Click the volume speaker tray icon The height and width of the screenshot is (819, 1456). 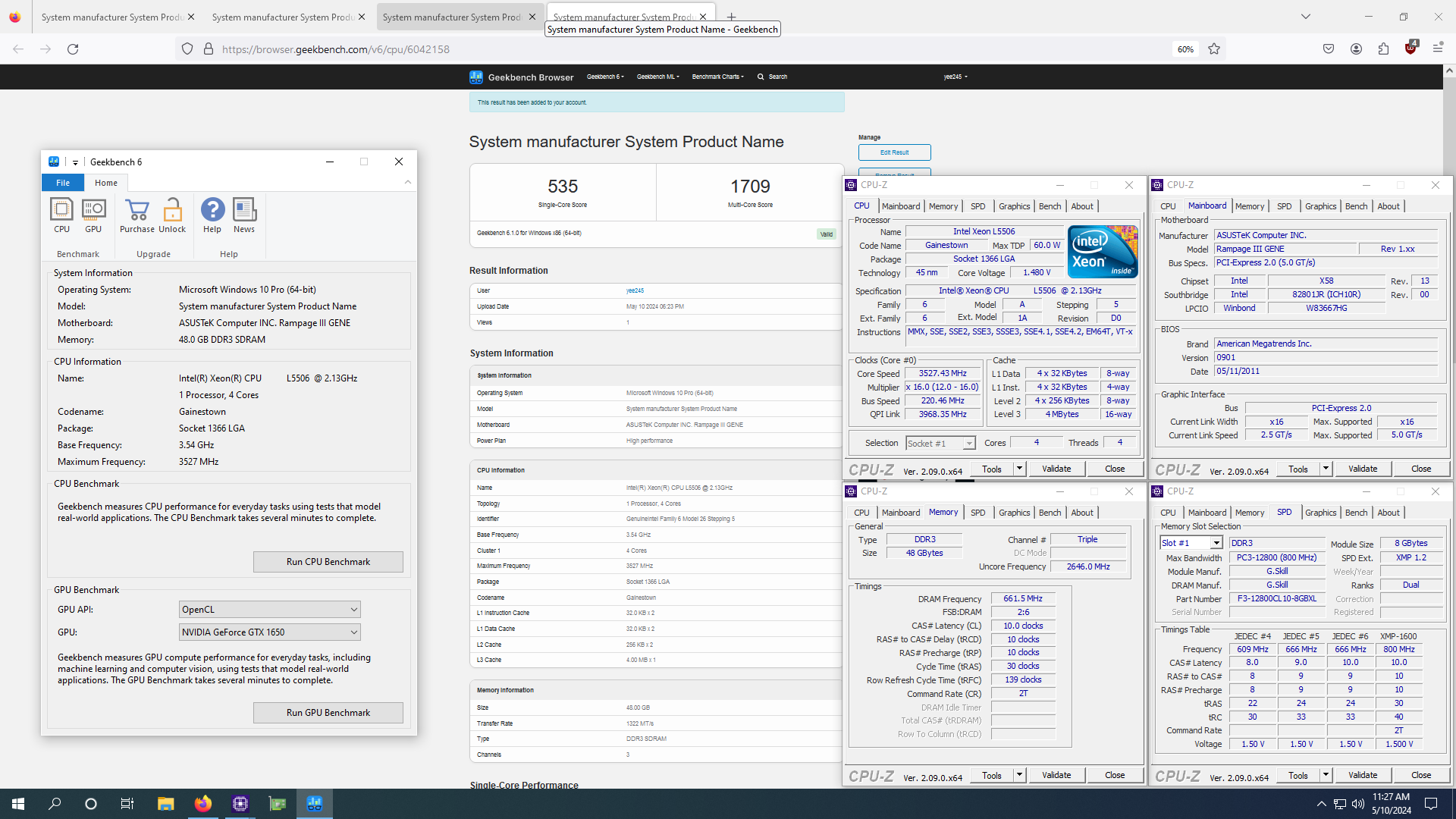(1357, 804)
